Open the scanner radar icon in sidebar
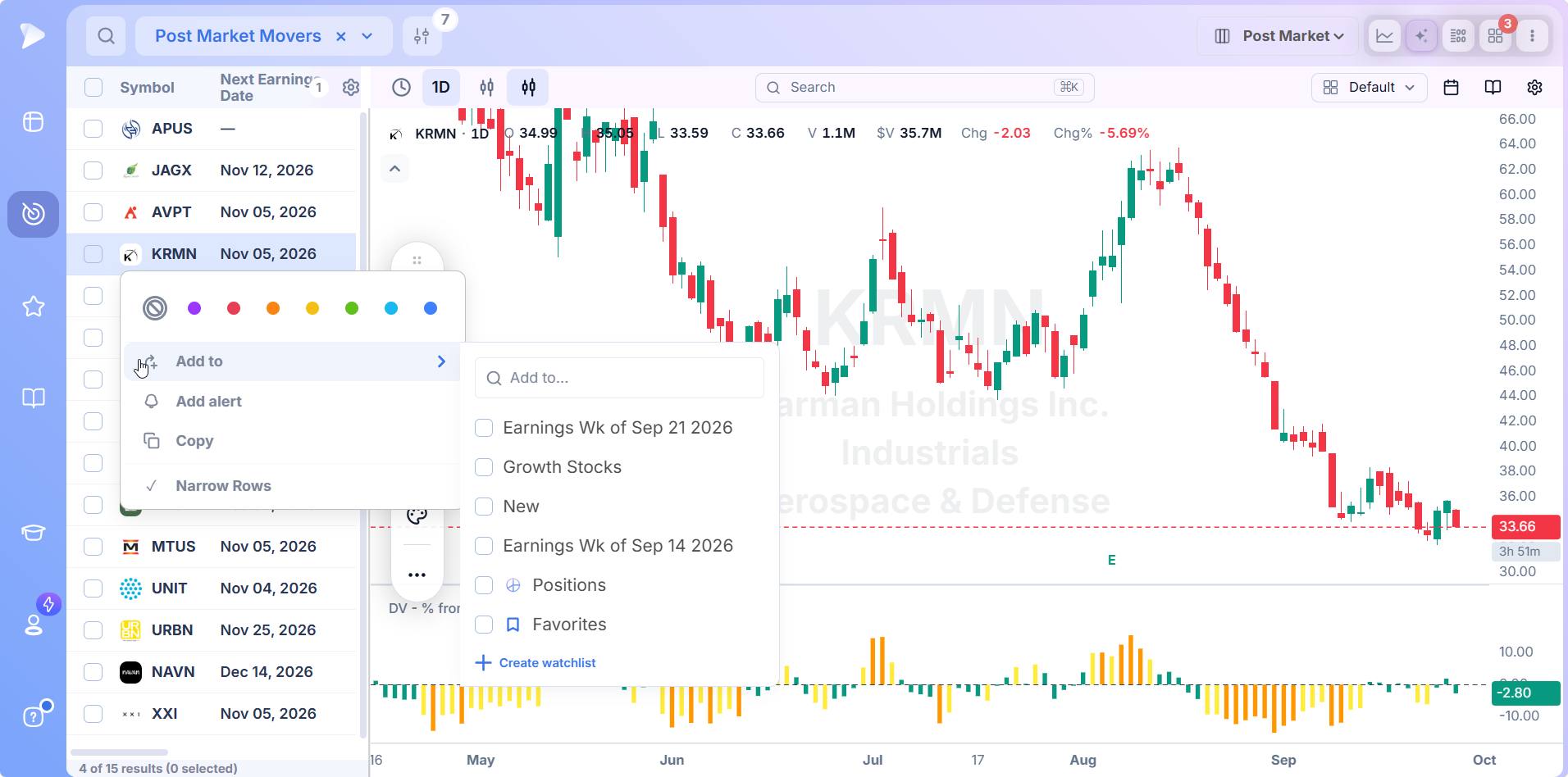This screenshot has width=1568, height=777. 33,214
